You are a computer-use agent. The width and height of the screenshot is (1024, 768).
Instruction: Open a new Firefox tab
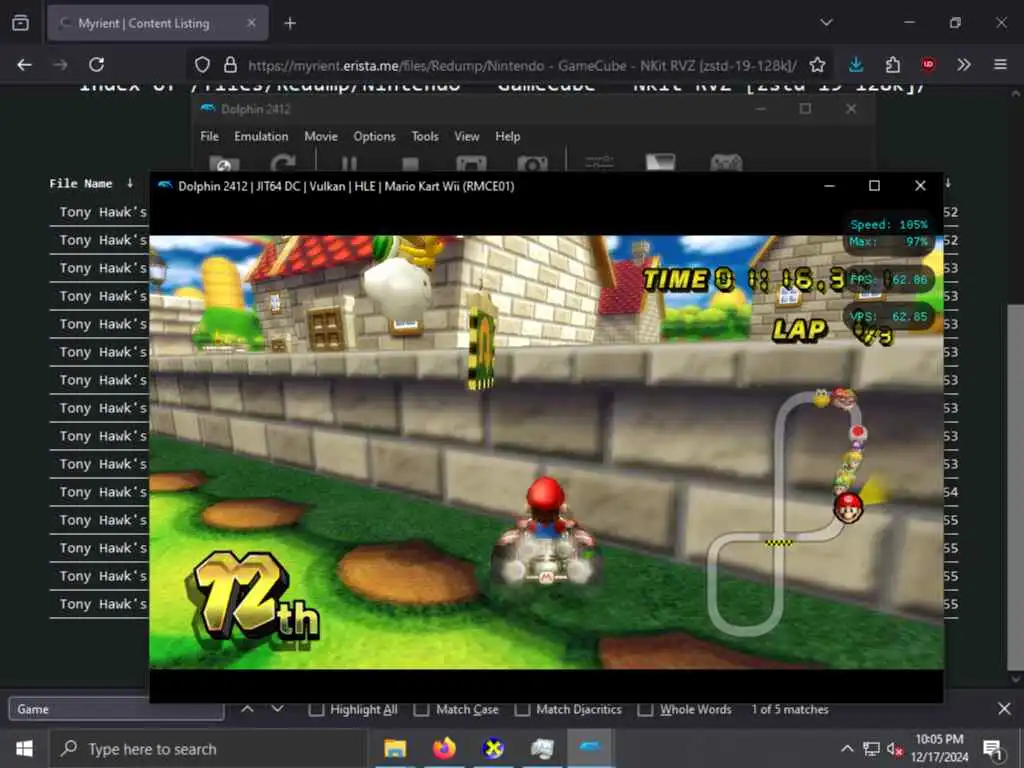(290, 23)
